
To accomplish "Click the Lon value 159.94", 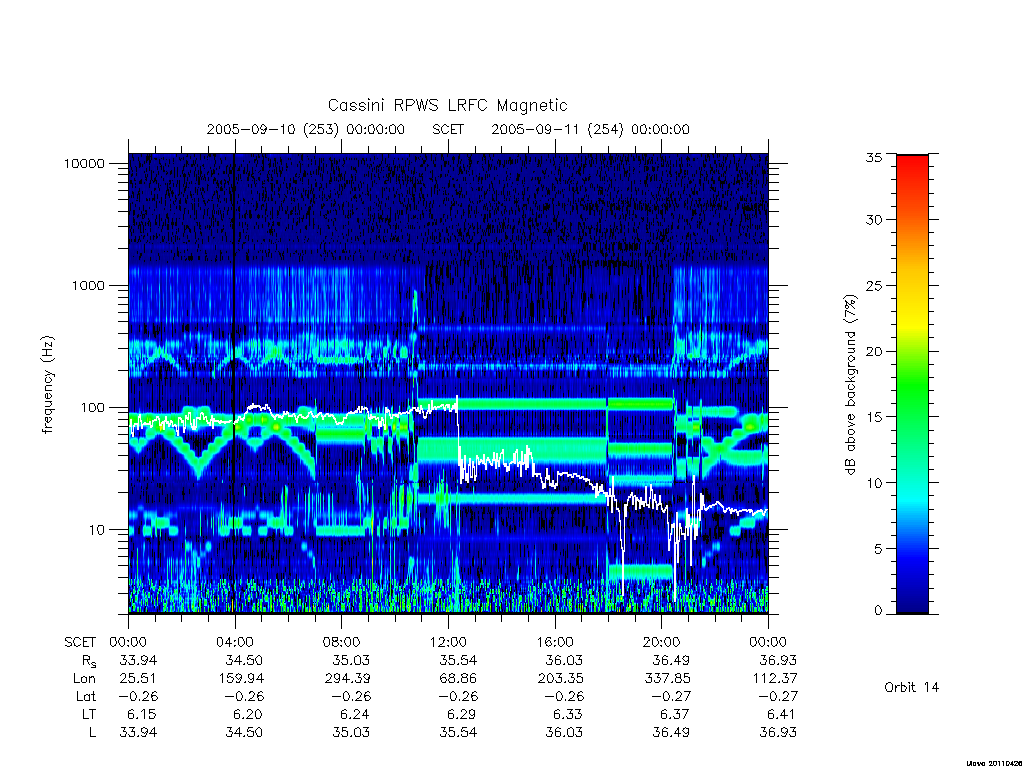I will point(241,679).
